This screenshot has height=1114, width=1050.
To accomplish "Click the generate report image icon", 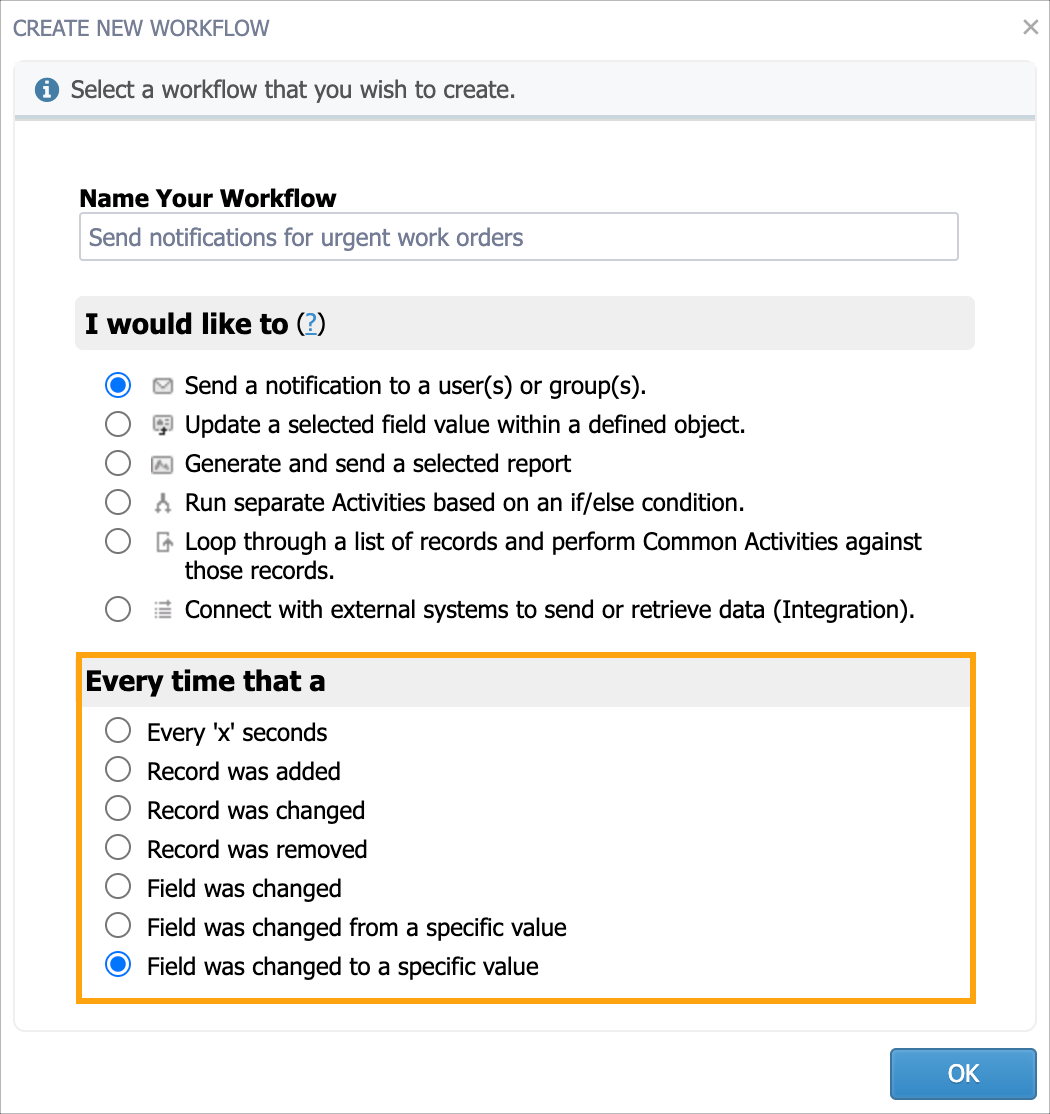I will click(163, 465).
